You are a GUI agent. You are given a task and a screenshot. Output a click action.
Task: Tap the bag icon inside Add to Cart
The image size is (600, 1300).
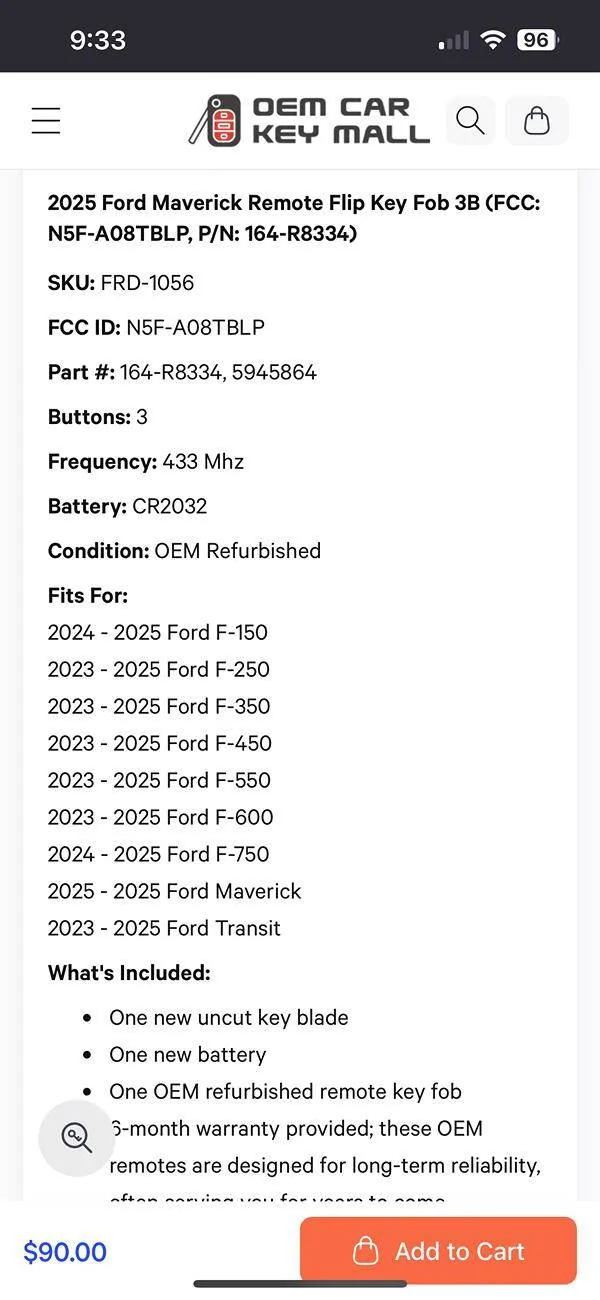(367, 1251)
